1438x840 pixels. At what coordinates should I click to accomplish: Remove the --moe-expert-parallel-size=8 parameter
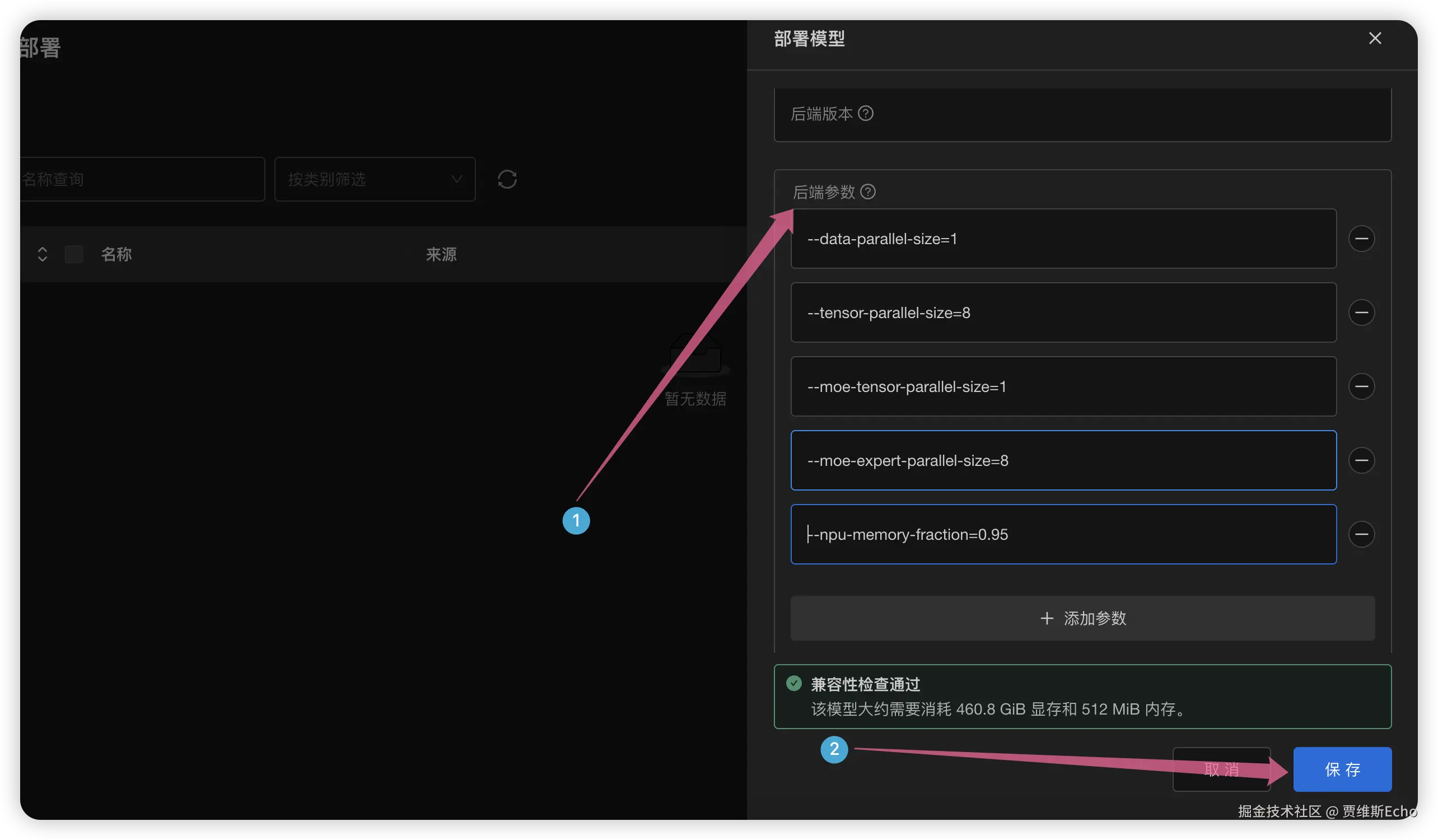coord(1361,460)
